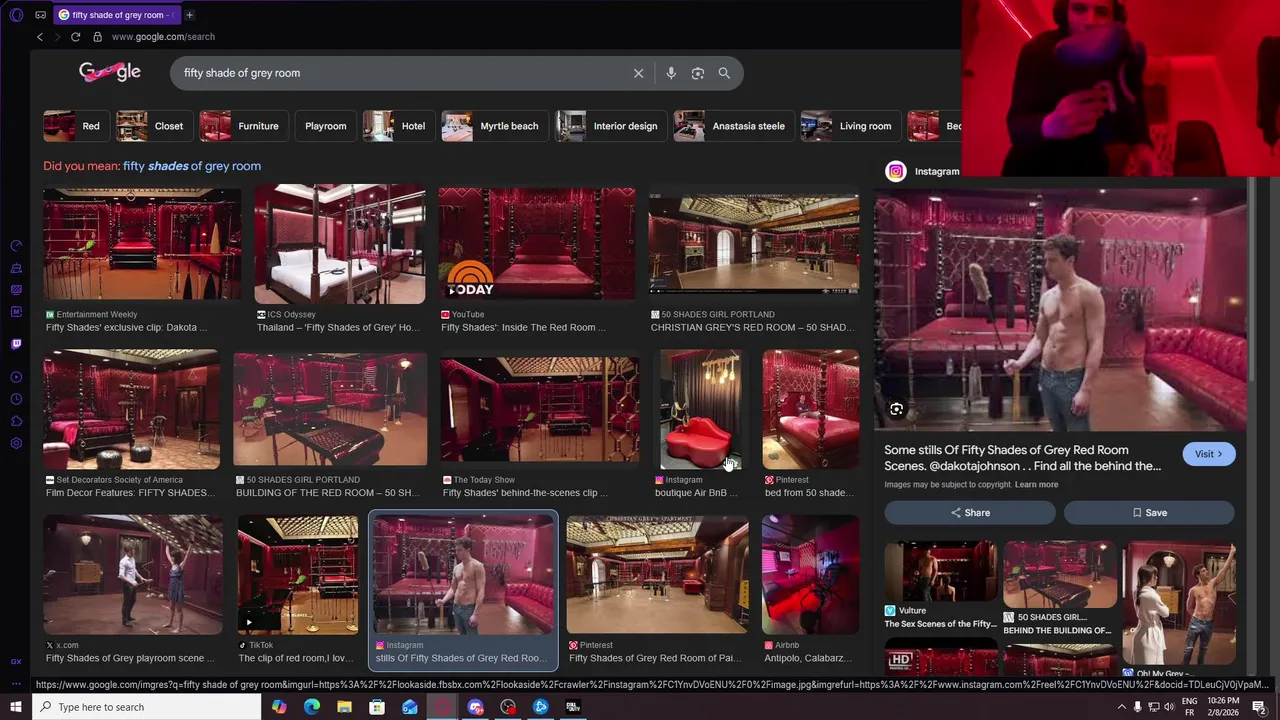Open the sidebar settings gear
The width and height of the screenshot is (1280, 720).
pyautogui.click(x=16, y=443)
